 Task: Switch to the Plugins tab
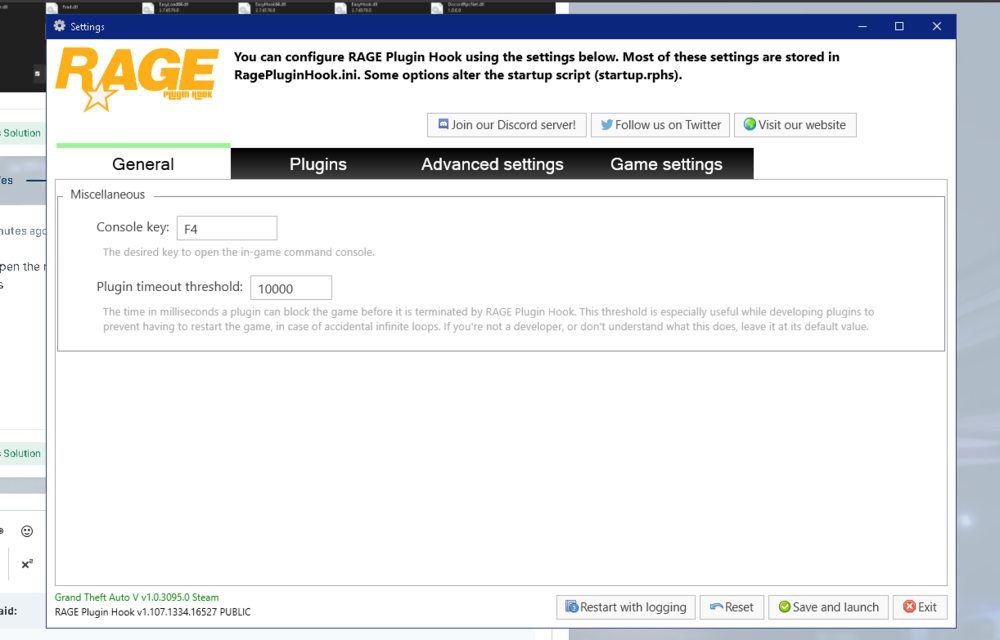318,163
